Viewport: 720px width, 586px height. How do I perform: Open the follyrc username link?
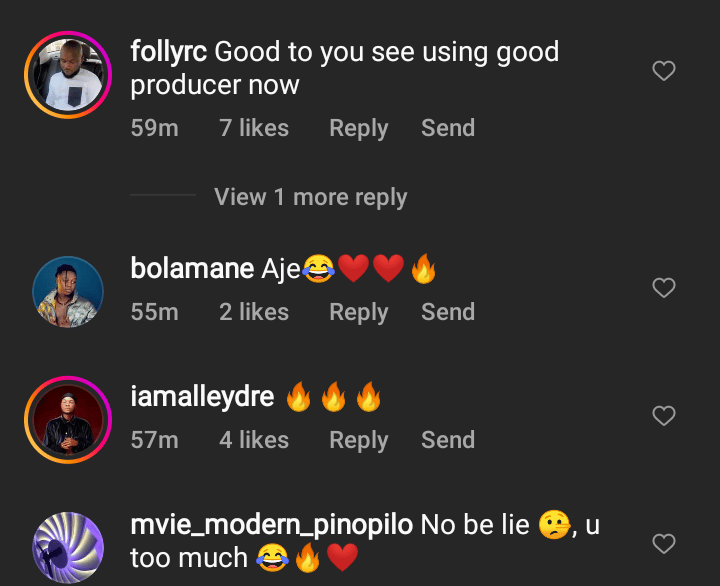168,51
